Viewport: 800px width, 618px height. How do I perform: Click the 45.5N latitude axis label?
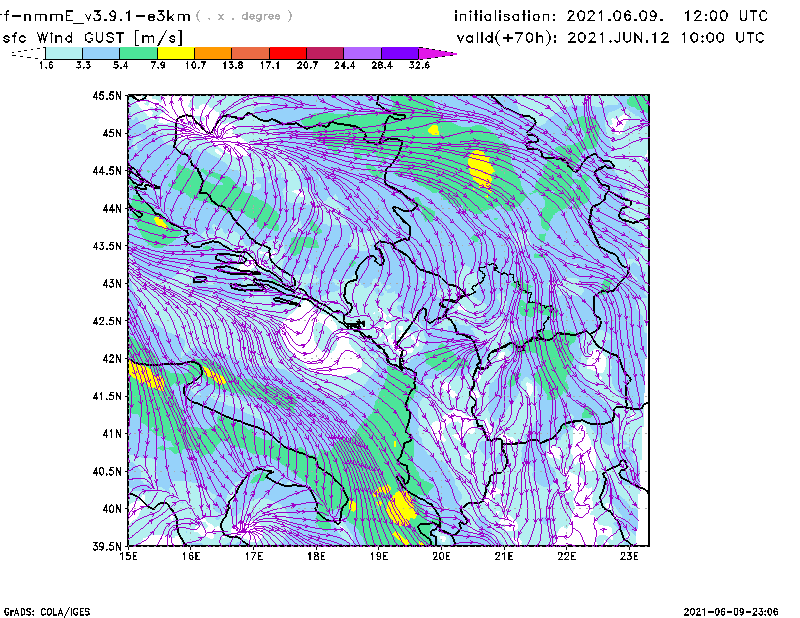[x=107, y=96]
